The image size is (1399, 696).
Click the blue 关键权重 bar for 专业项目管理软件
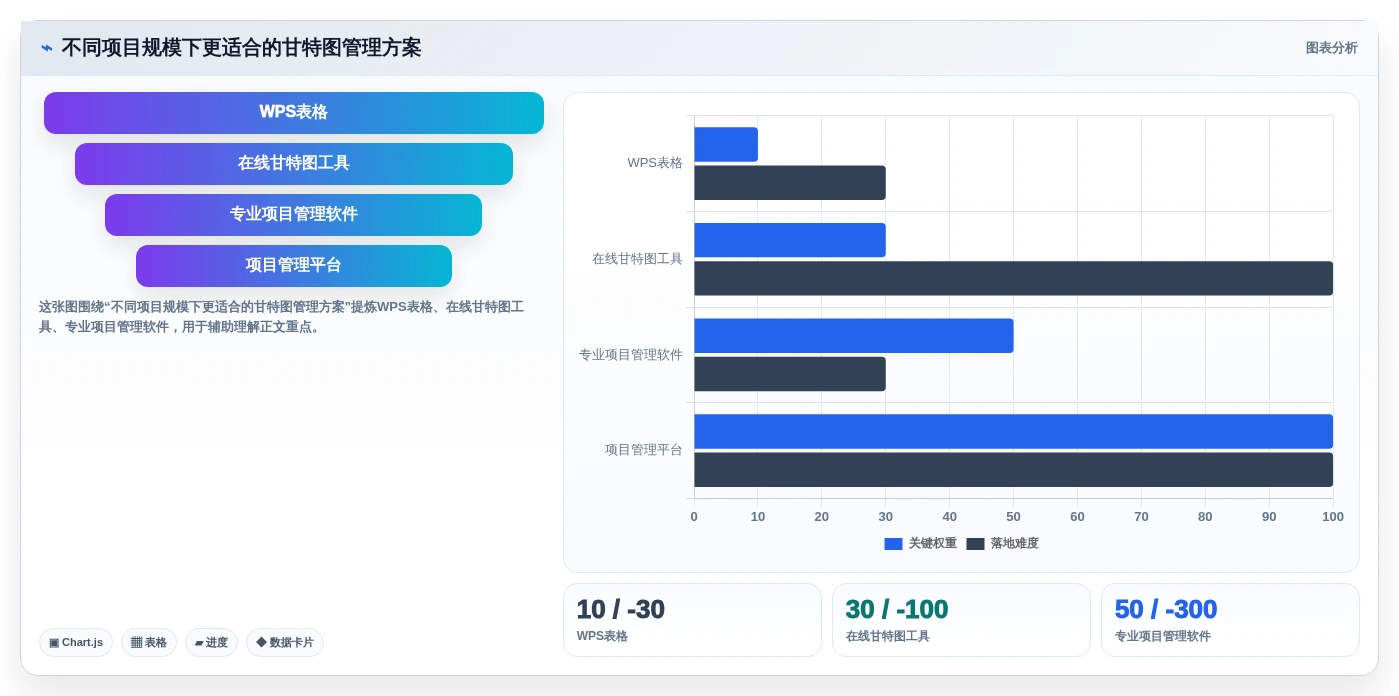point(854,336)
